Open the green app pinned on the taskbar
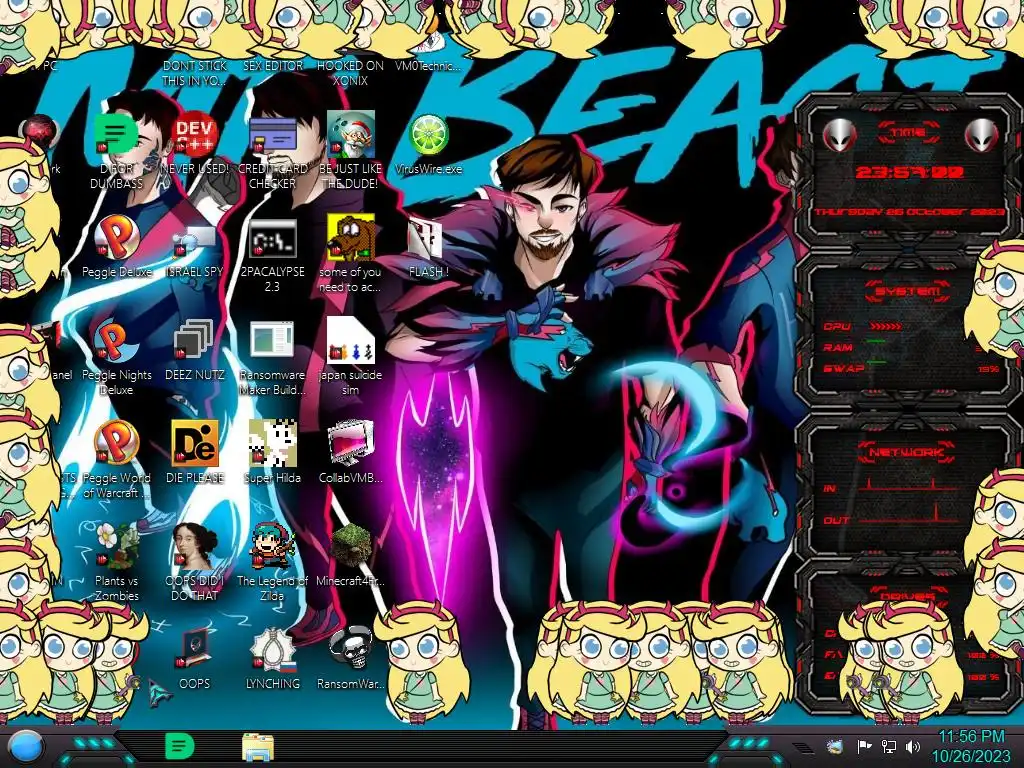Viewport: 1024px width, 768px height. 179,746
